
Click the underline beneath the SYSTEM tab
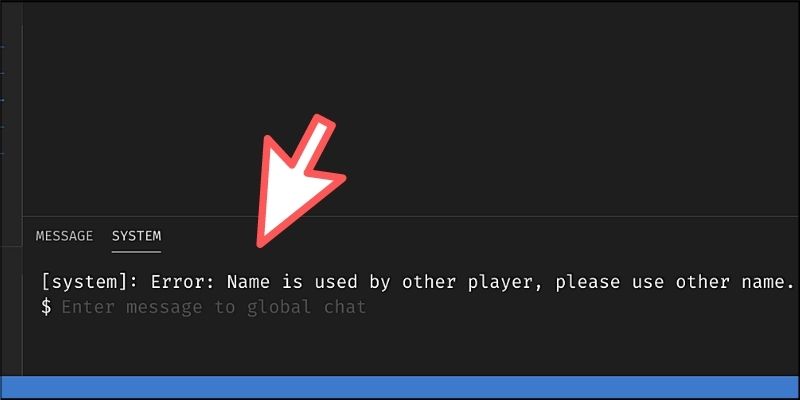pos(136,252)
